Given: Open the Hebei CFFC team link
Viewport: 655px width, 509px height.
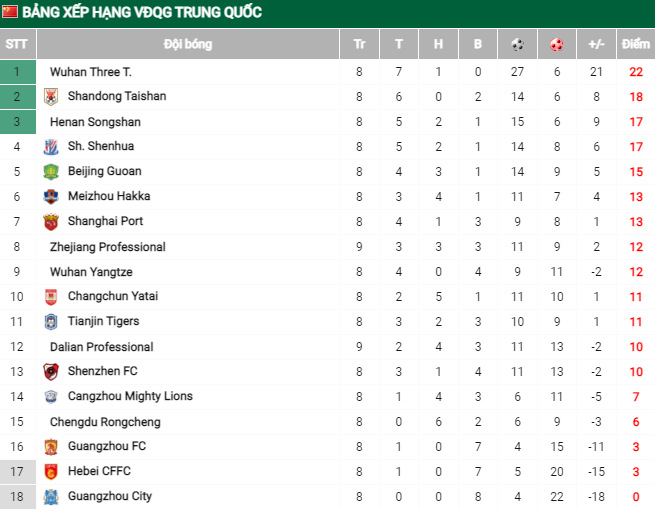Looking at the screenshot, I should point(99,471).
